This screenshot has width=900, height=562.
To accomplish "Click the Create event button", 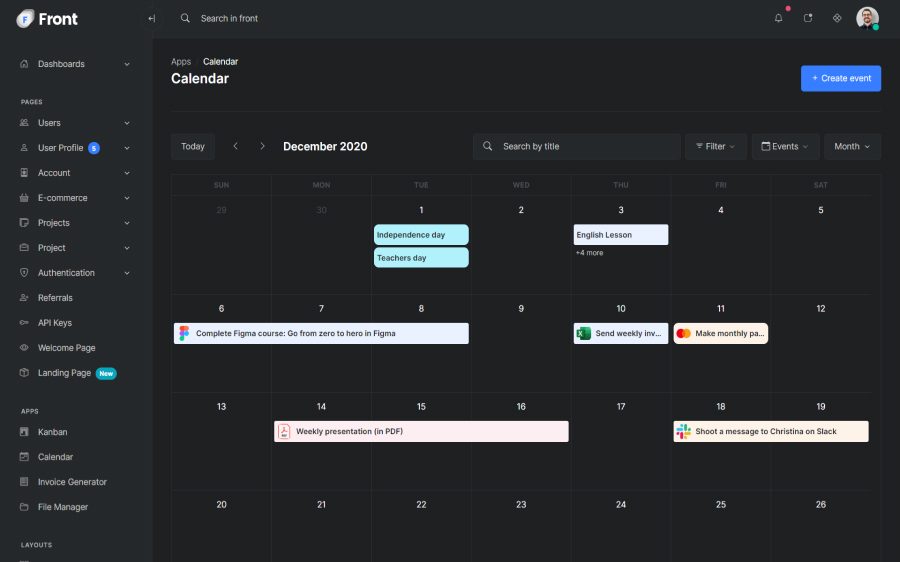I will point(840,78).
